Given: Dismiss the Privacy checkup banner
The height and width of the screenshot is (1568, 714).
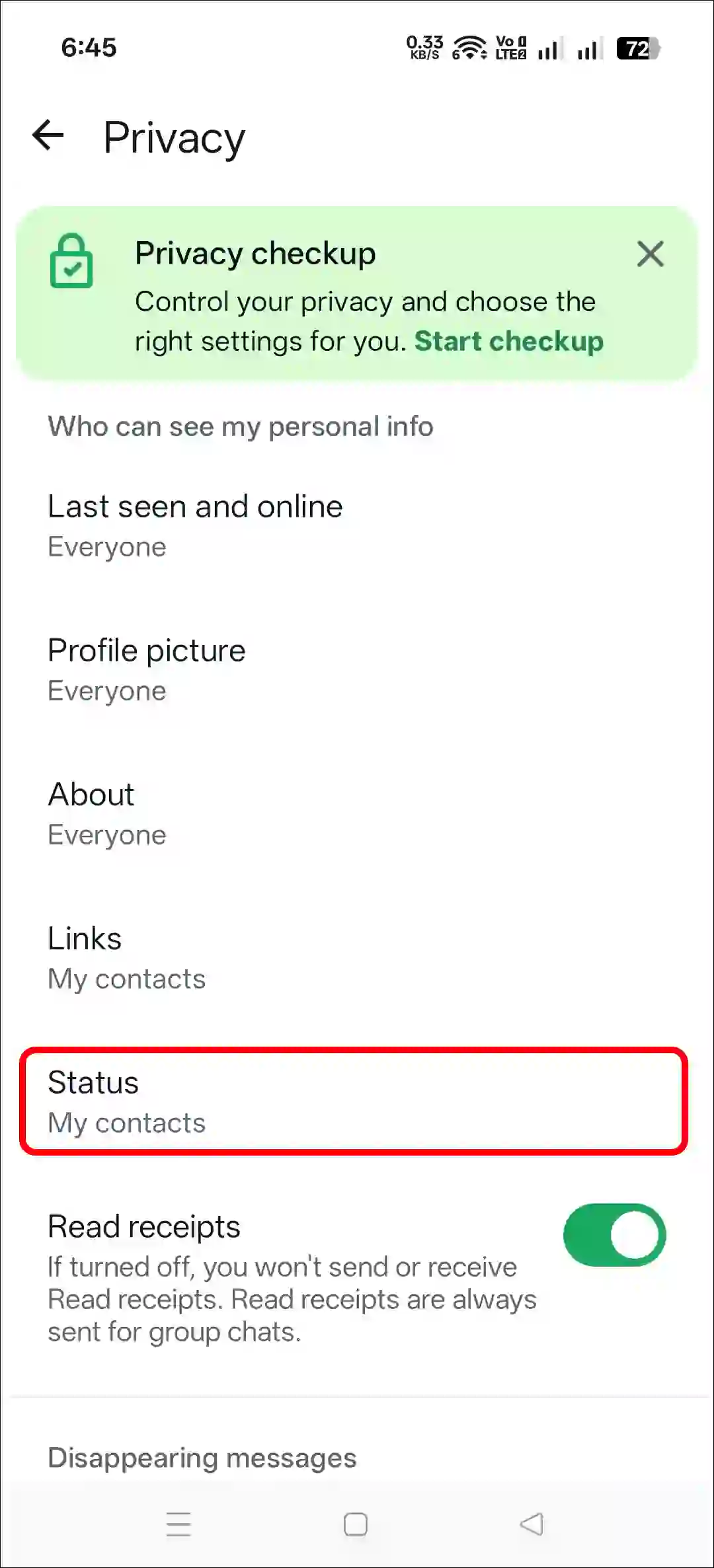Looking at the screenshot, I should (650, 254).
